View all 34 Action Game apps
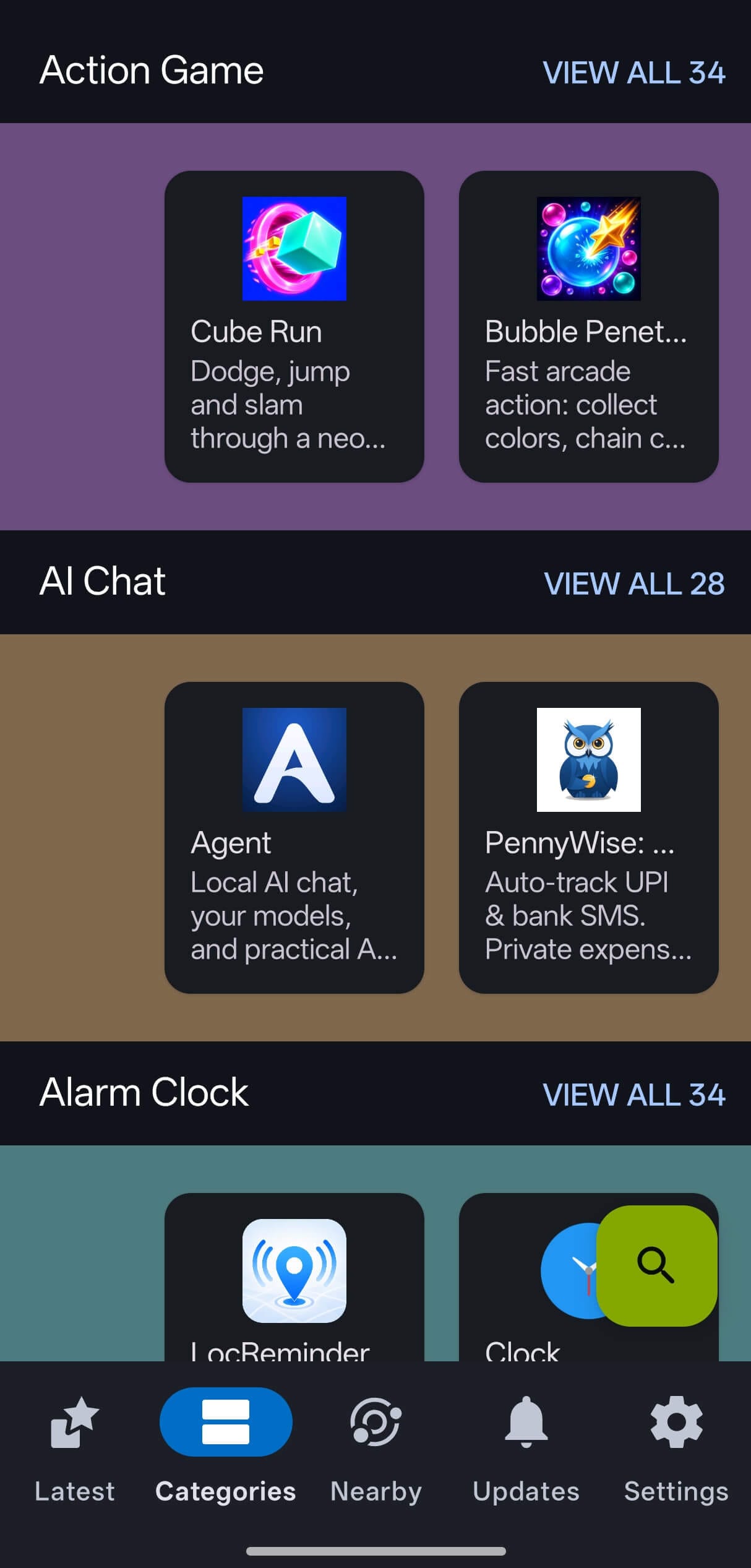751x1568 pixels. pos(633,72)
